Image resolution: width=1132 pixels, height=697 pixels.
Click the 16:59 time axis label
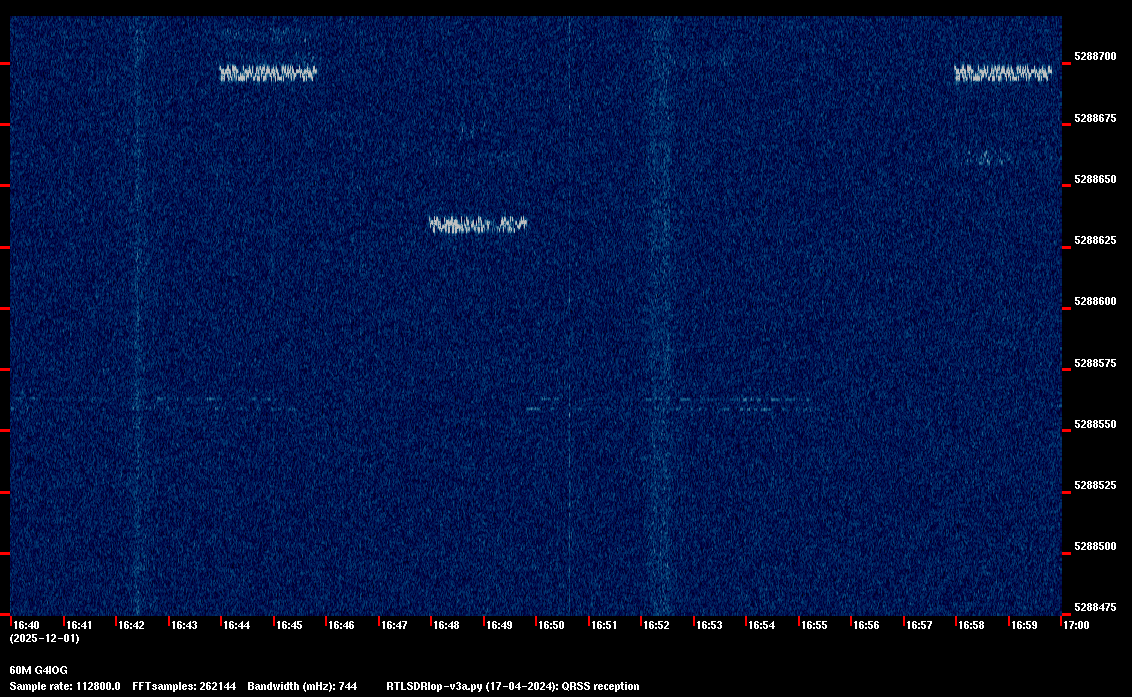tap(1024, 625)
